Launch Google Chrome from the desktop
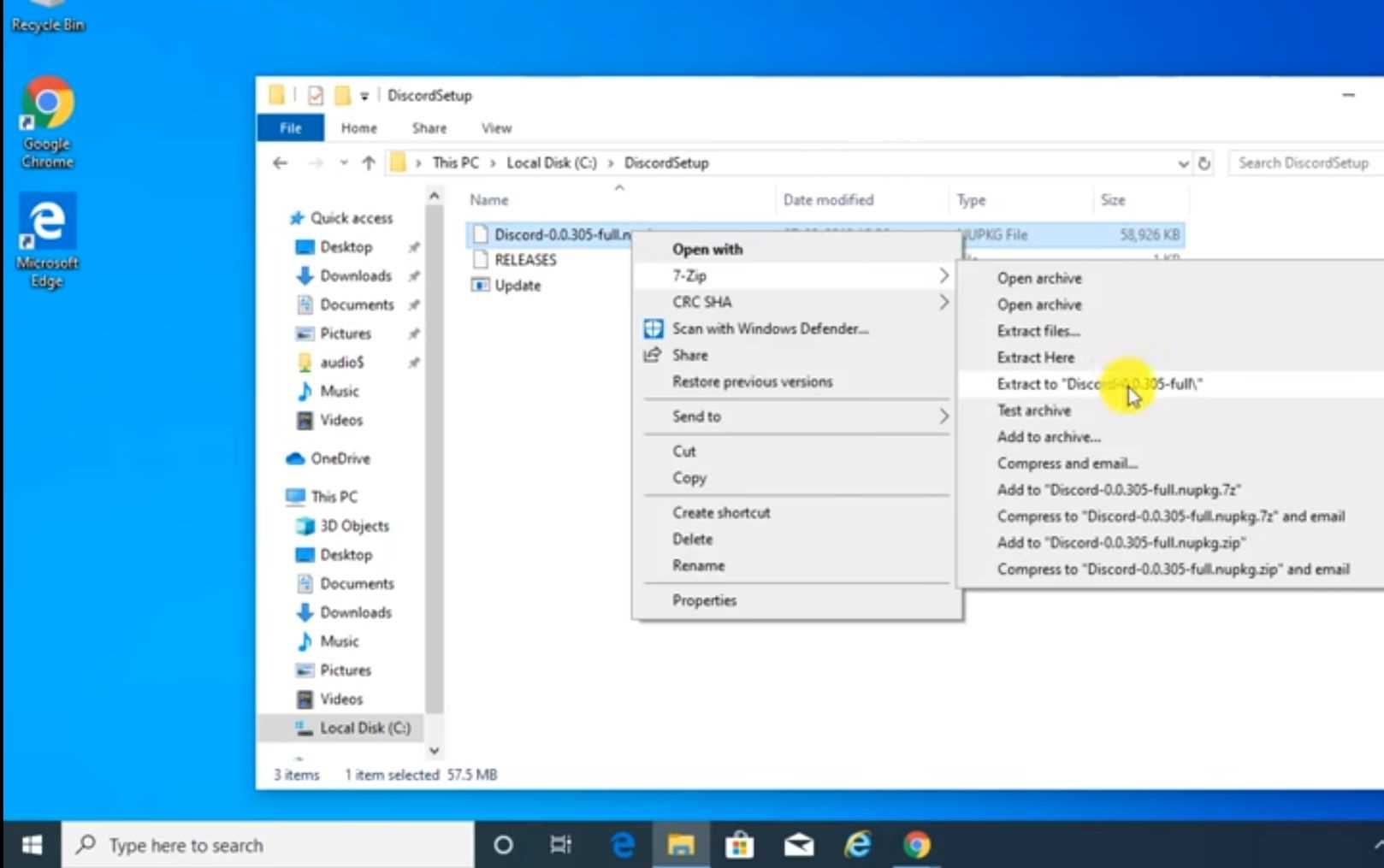The height and width of the screenshot is (868, 1384). 47,122
